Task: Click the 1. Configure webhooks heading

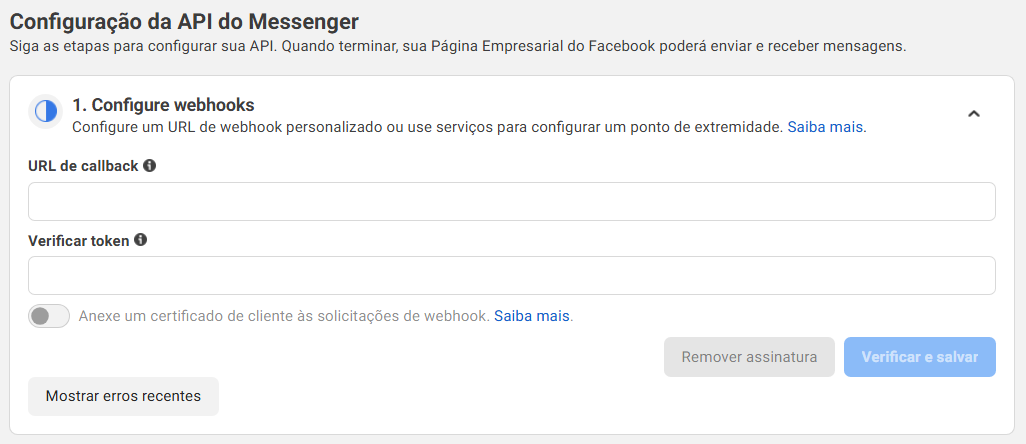Action: point(163,105)
